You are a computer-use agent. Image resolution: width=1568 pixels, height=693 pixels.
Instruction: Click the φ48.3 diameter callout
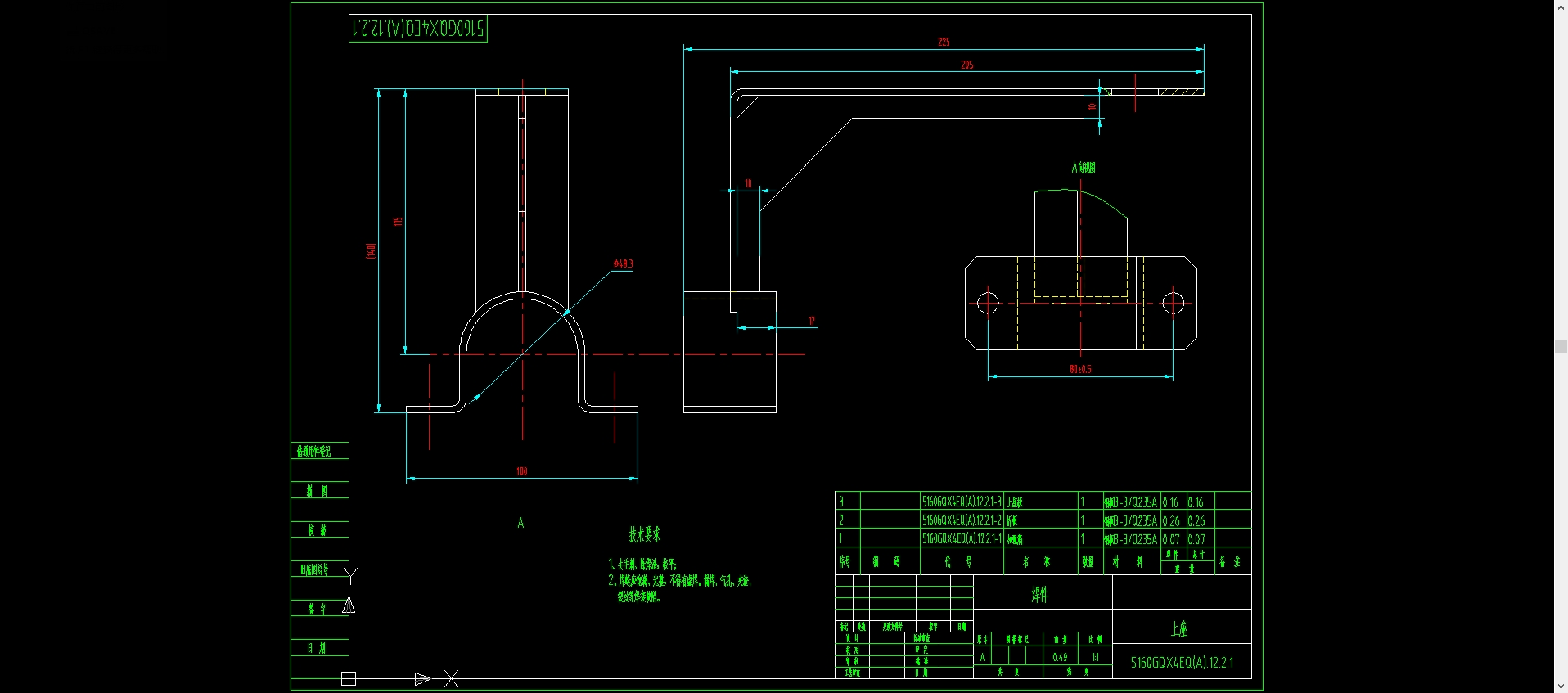623,263
